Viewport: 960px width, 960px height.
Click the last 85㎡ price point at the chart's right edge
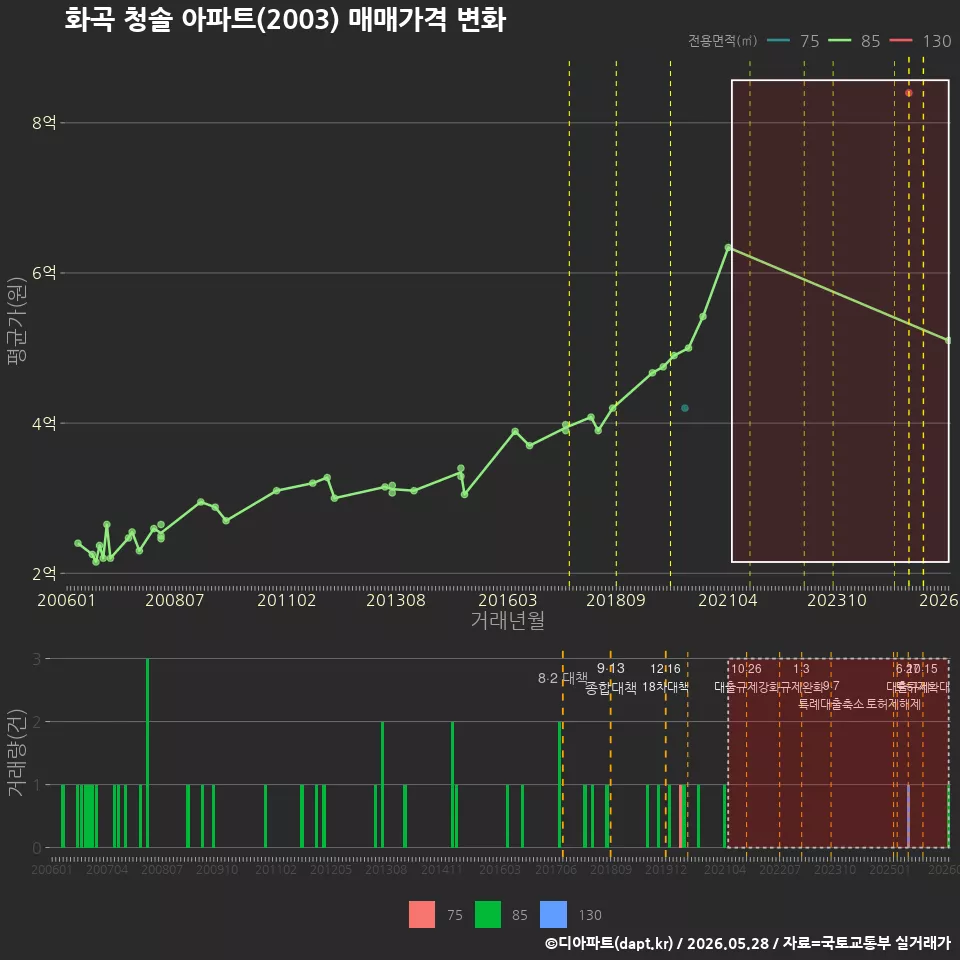pyautogui.click(x=948, y=340)
